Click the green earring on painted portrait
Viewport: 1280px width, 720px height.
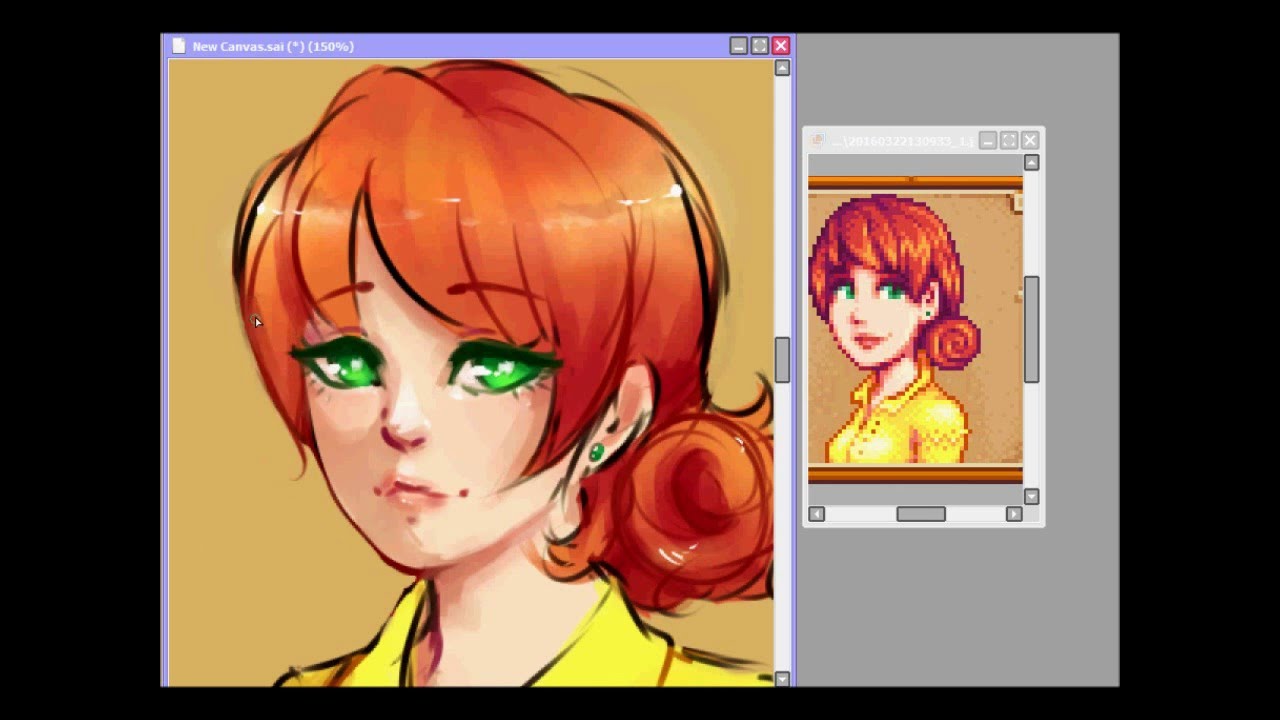pyautogui.click(x=596, y=453)
